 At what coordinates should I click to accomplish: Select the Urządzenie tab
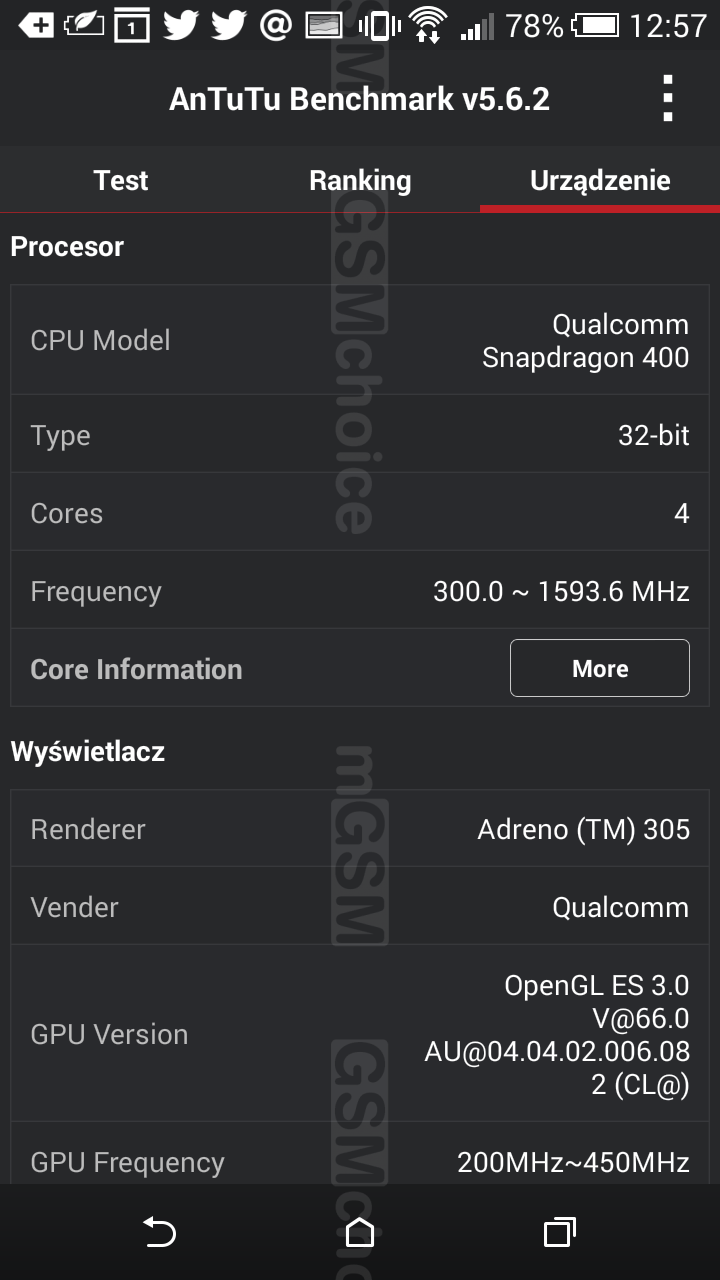pyautogui.click(x=600, y=180)
